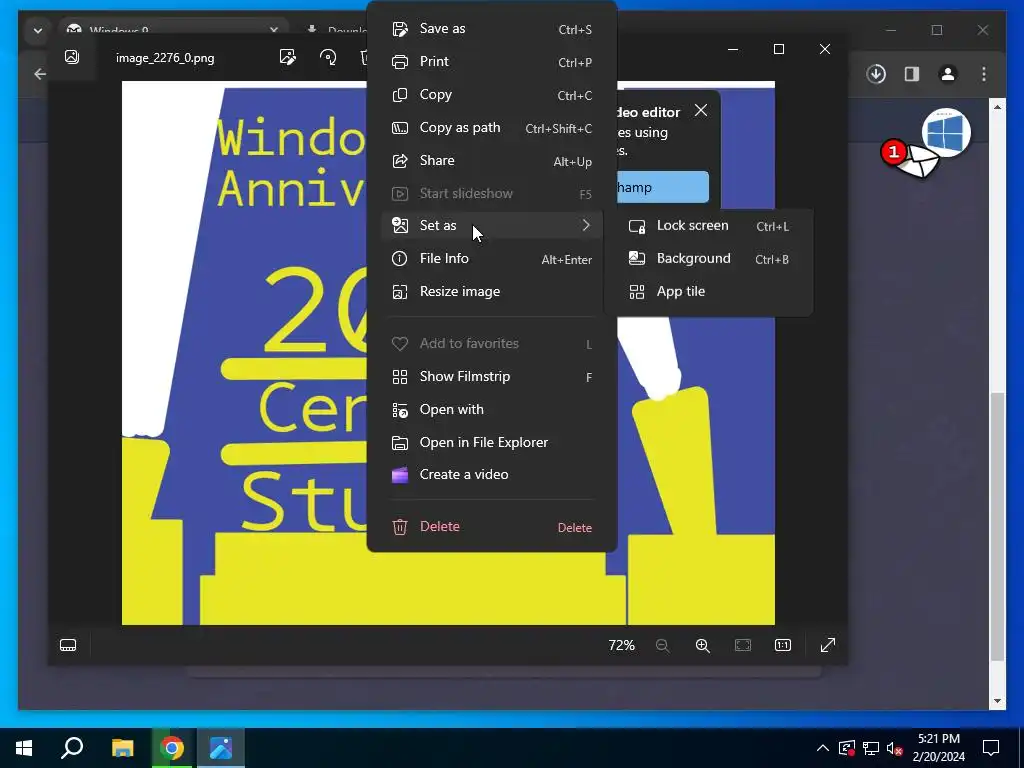The width and height of the screenshot is (1024, 768).
Task: Click the Chrome back arrow button
Action: click(40, 74)
